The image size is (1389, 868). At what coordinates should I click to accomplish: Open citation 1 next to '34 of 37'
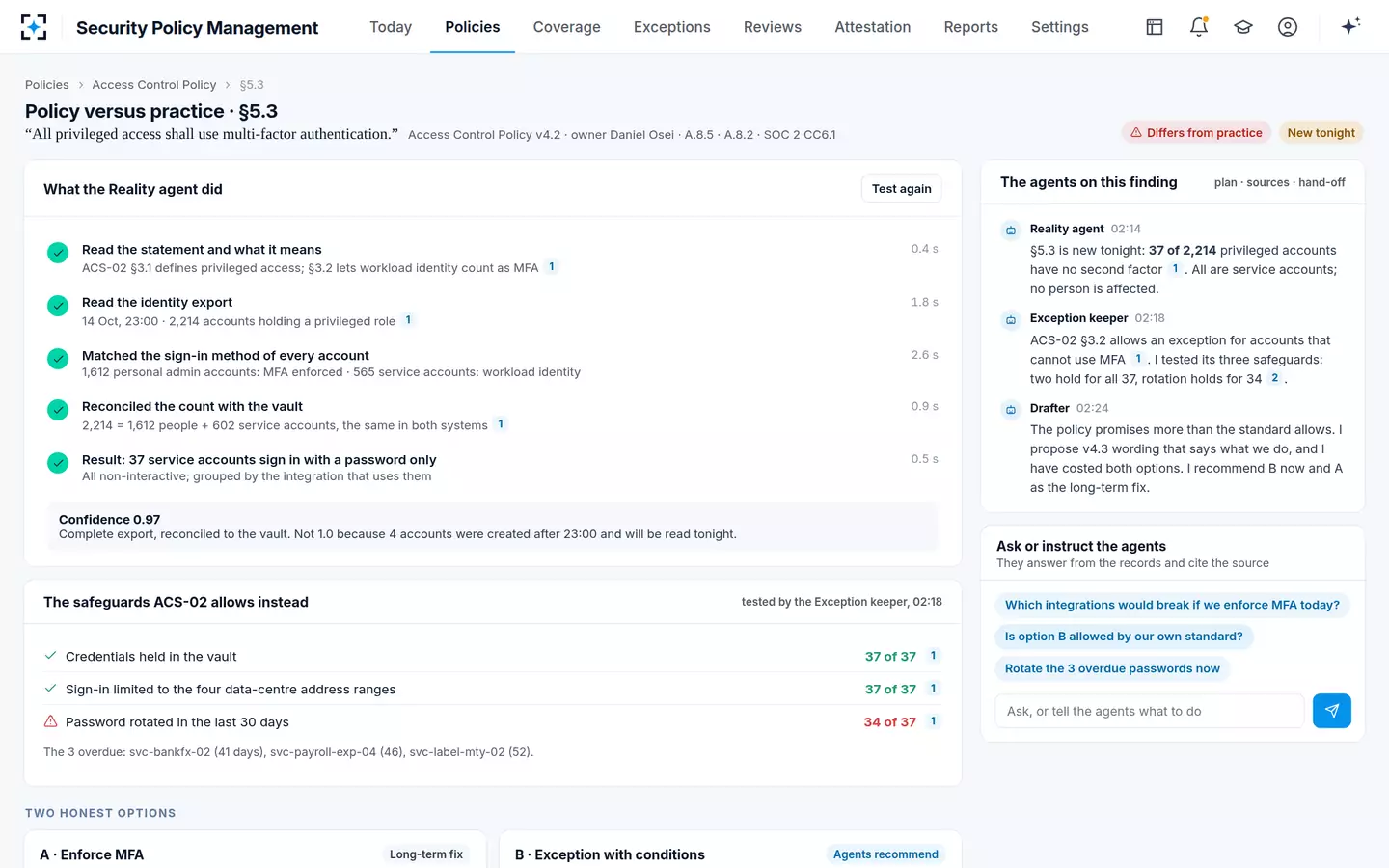pos(933,721)
